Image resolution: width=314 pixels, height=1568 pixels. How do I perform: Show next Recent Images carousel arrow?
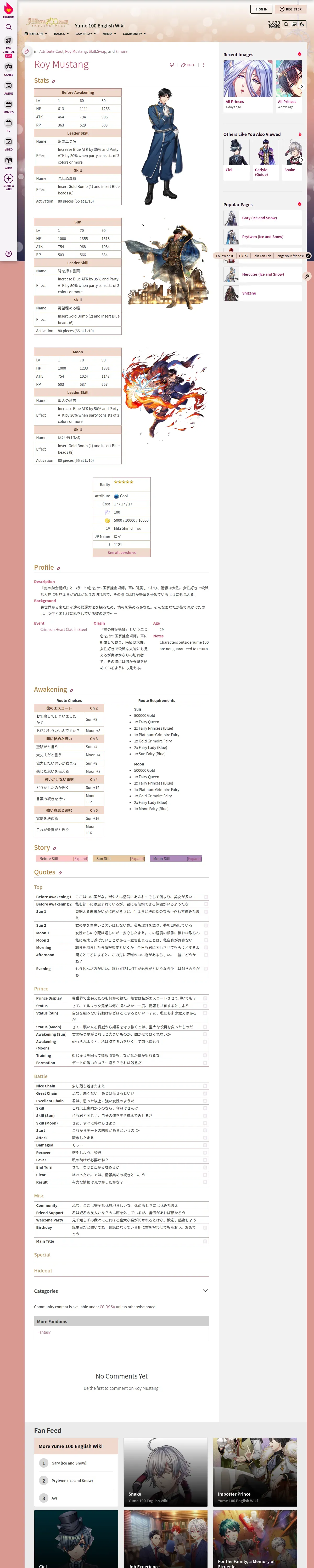(302, 87)
